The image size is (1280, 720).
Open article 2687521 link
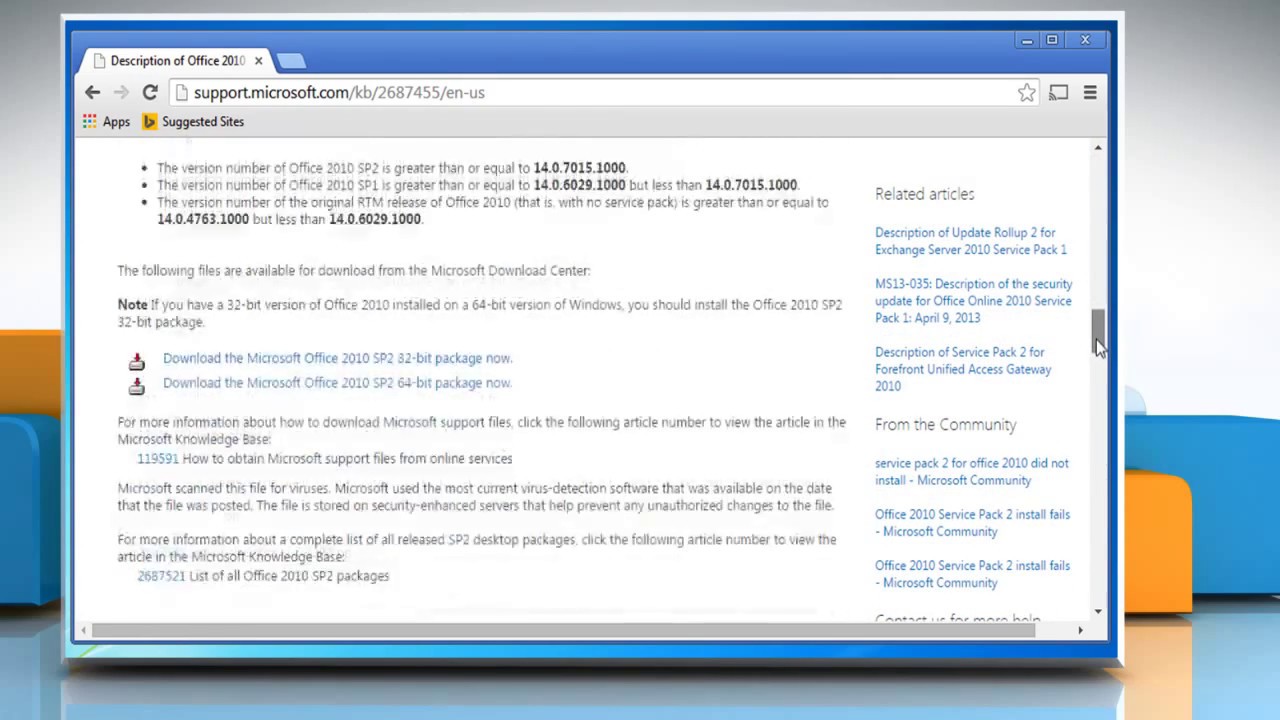click(161, 576)
